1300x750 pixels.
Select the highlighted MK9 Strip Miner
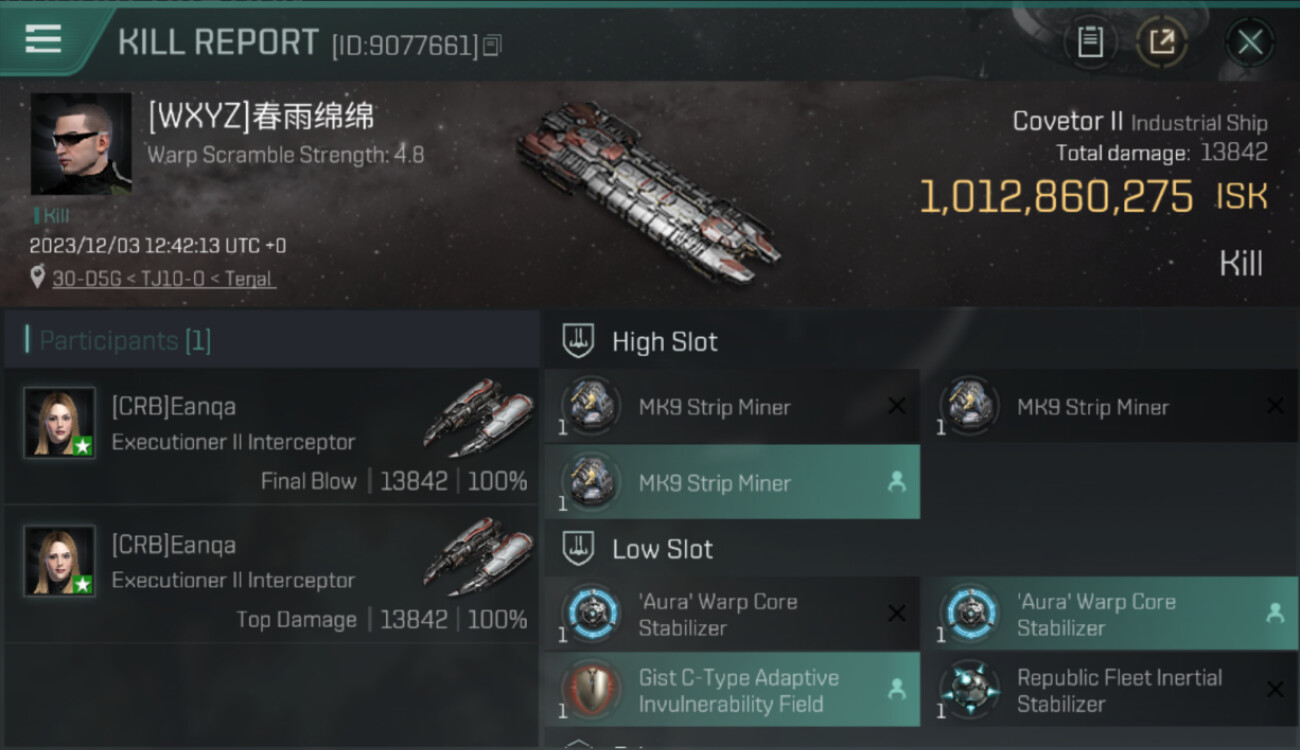[732, 482]
